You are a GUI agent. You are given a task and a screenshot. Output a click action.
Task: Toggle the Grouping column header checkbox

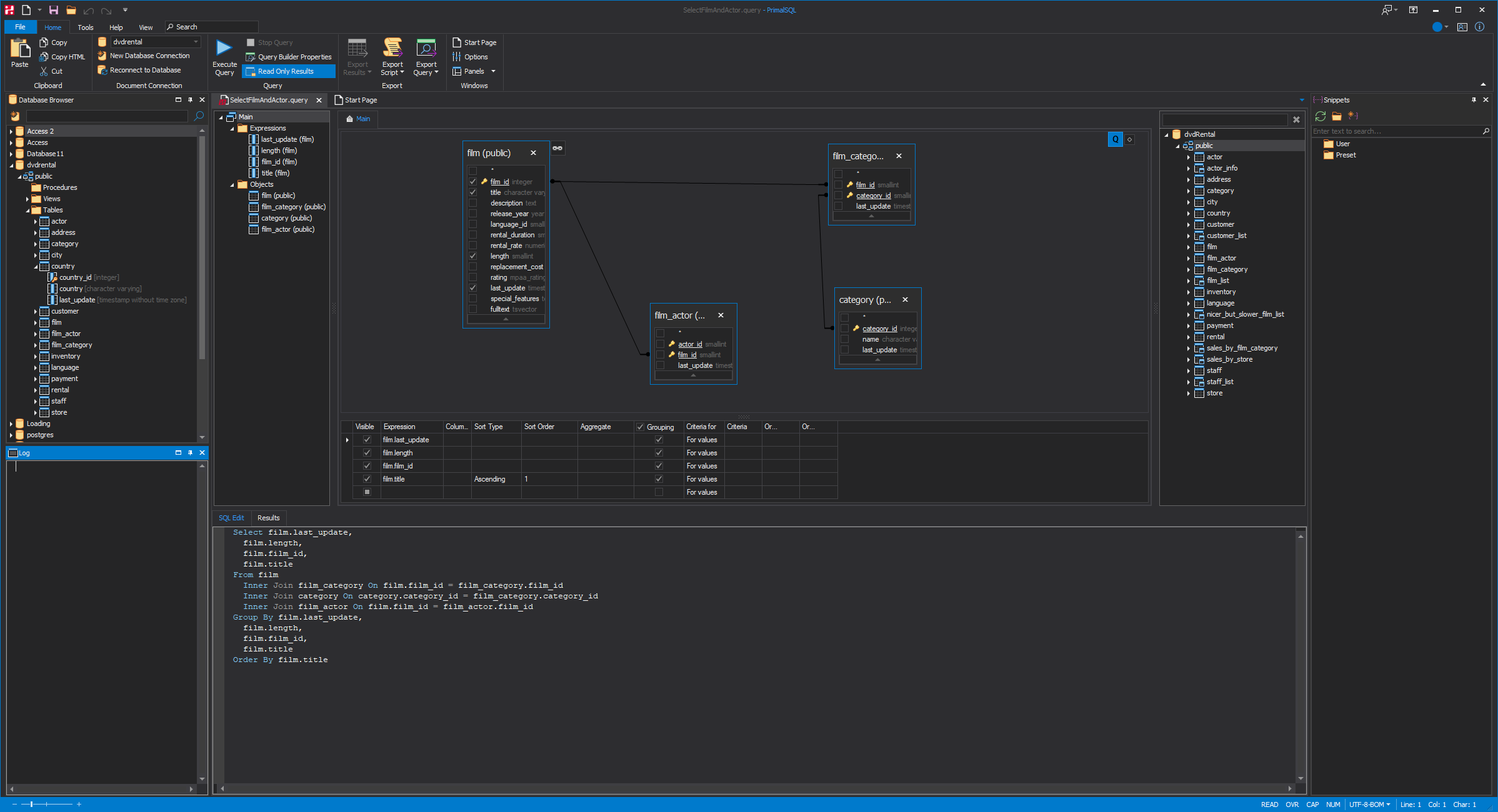coord(640,427)
